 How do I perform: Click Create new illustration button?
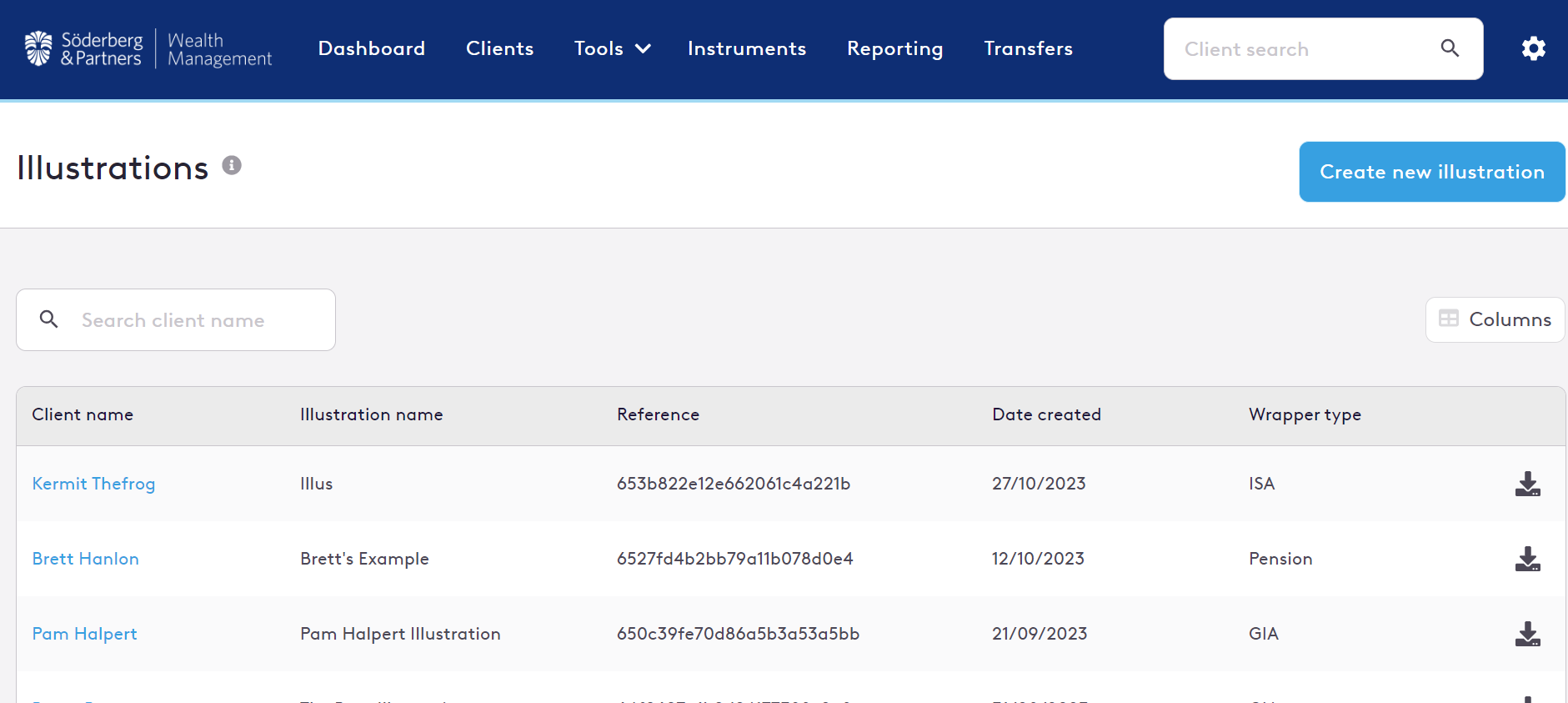point(1431,172)
